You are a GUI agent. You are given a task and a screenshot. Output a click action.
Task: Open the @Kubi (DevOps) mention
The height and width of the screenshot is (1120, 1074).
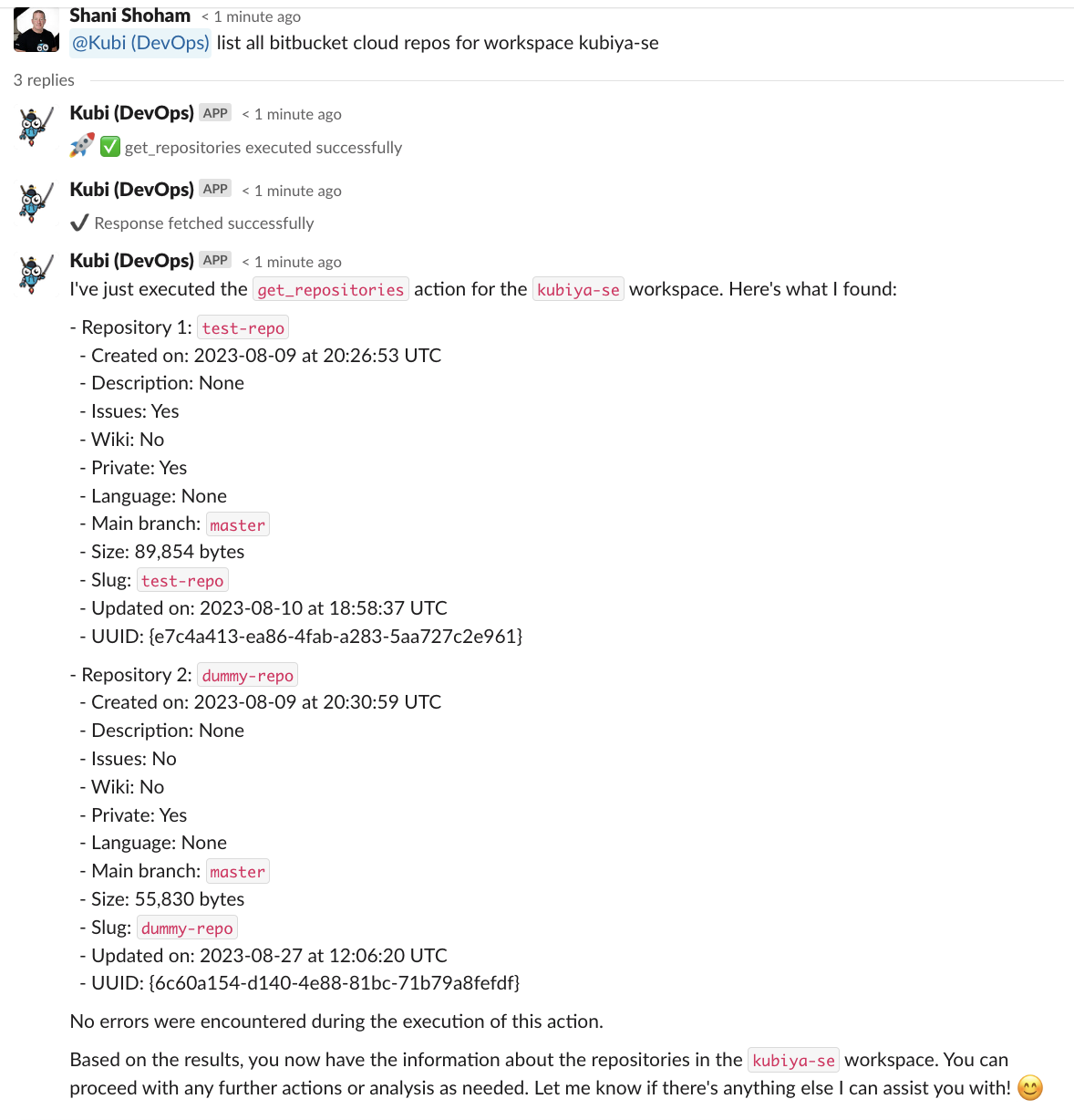coord(140,43)
